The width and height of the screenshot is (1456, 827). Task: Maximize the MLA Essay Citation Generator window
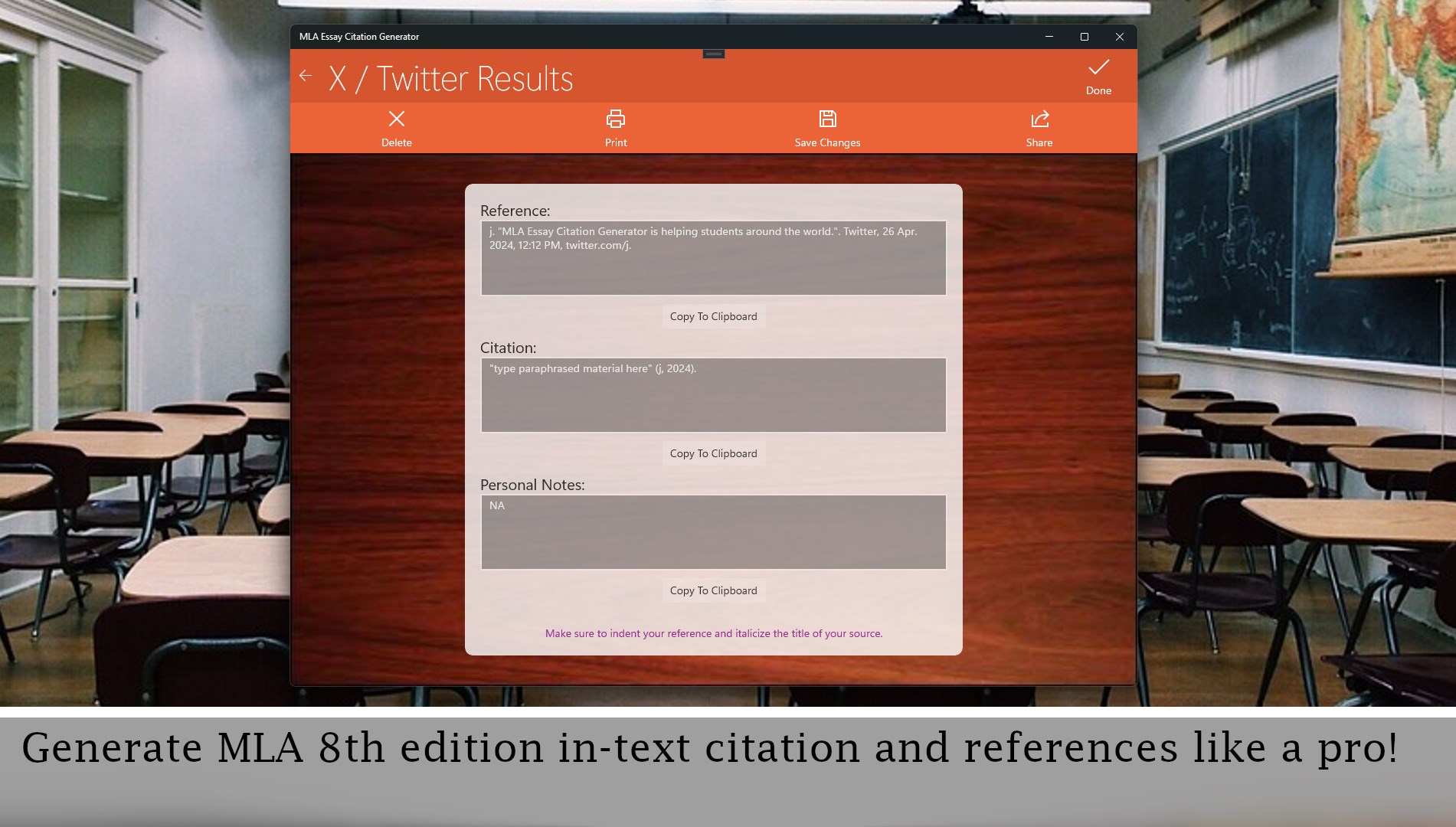pyautogui.click(x=1085, y=37)
